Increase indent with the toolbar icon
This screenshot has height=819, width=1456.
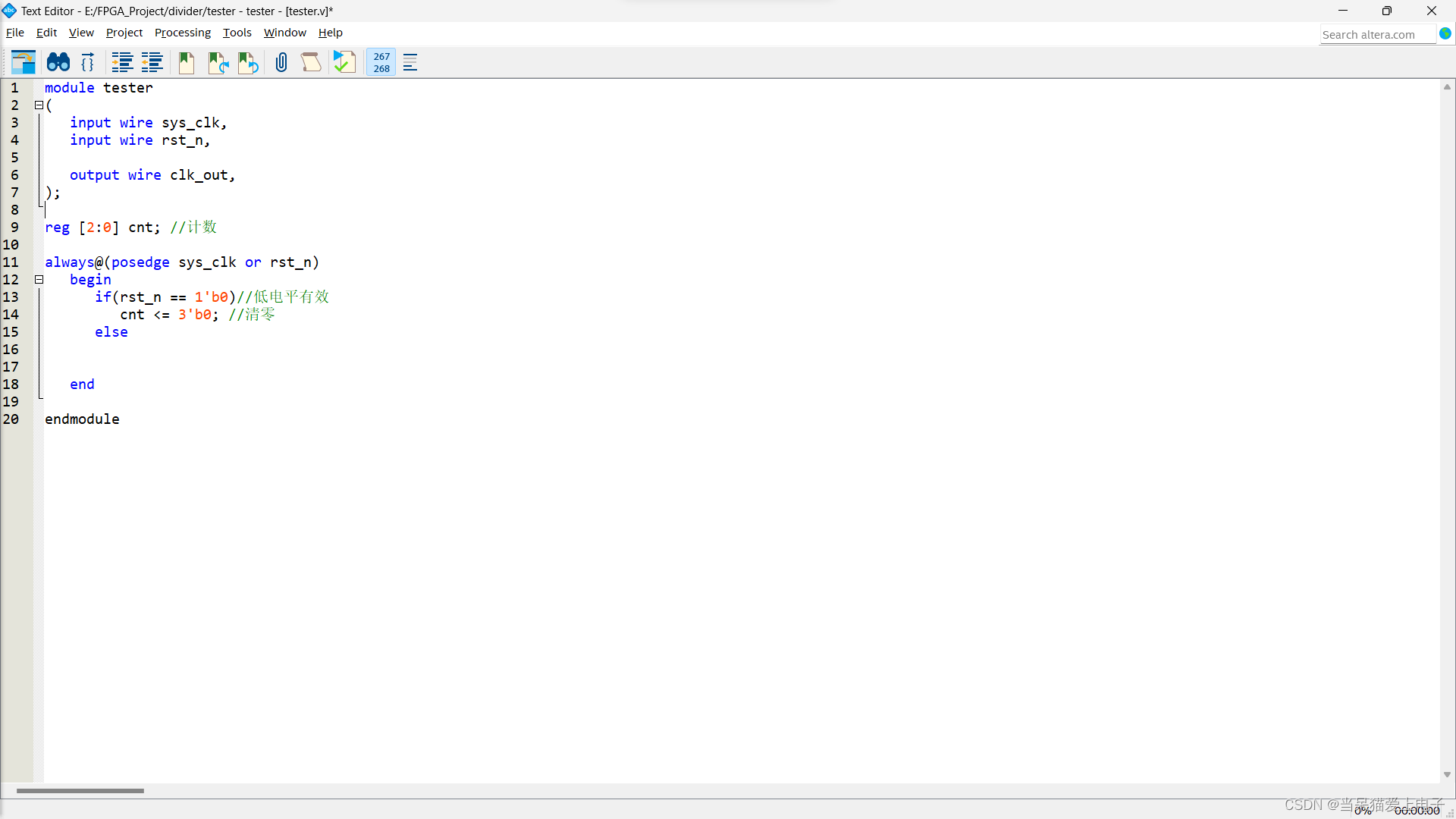(x=122, y=62)
